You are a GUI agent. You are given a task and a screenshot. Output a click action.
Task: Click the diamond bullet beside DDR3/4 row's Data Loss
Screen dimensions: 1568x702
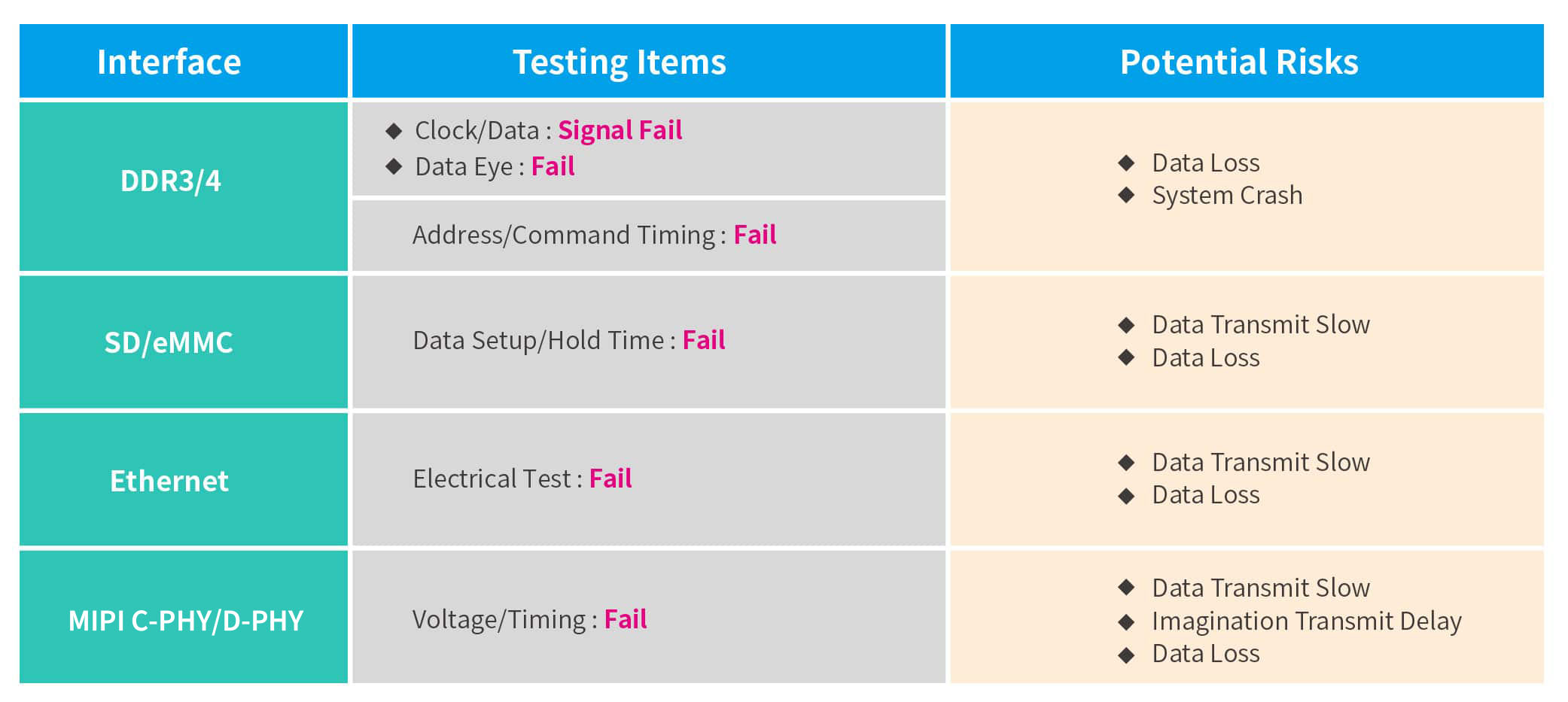click(x=1126, y=163)
